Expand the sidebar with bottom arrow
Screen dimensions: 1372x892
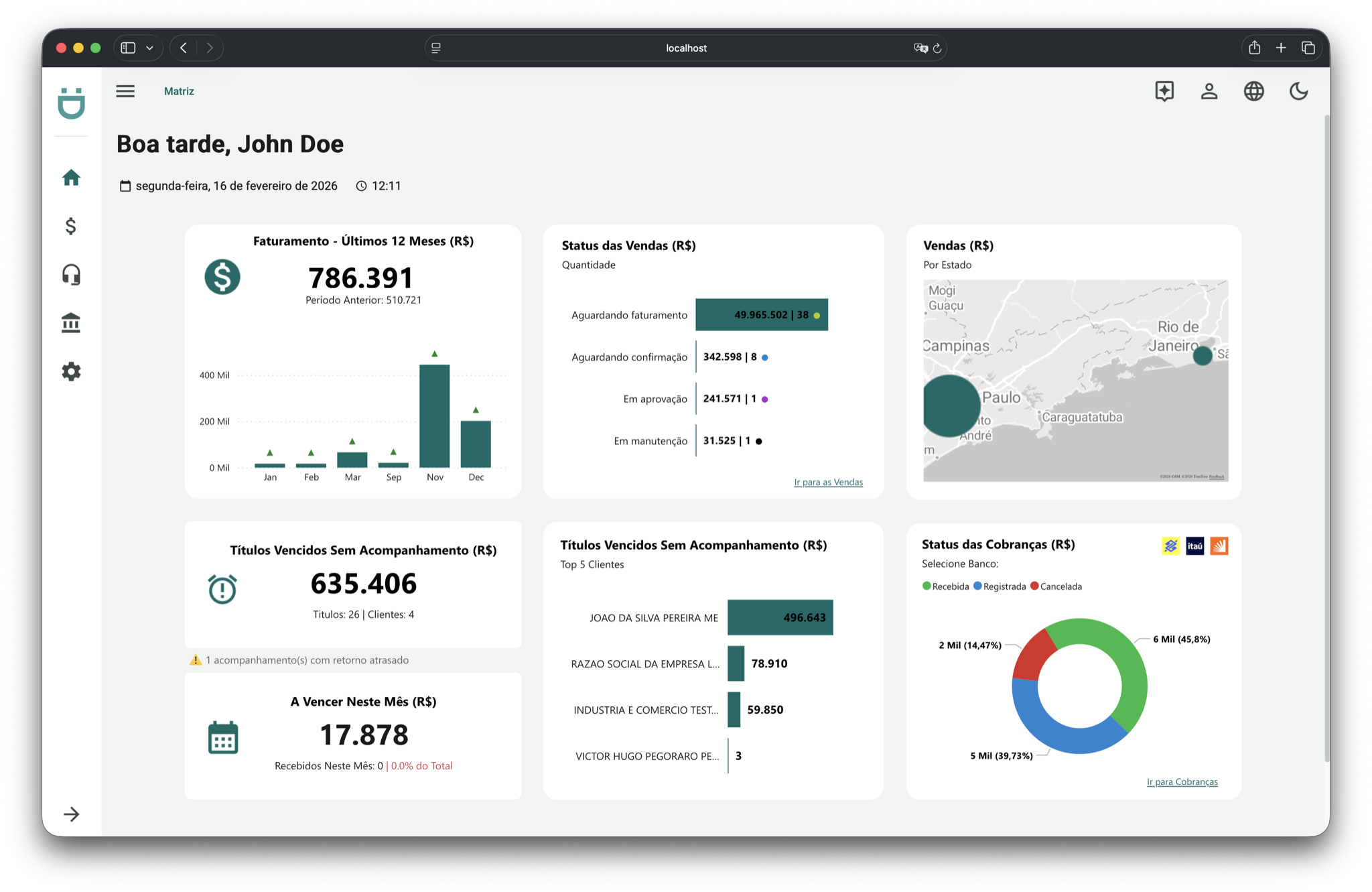[x=71, y=814]
